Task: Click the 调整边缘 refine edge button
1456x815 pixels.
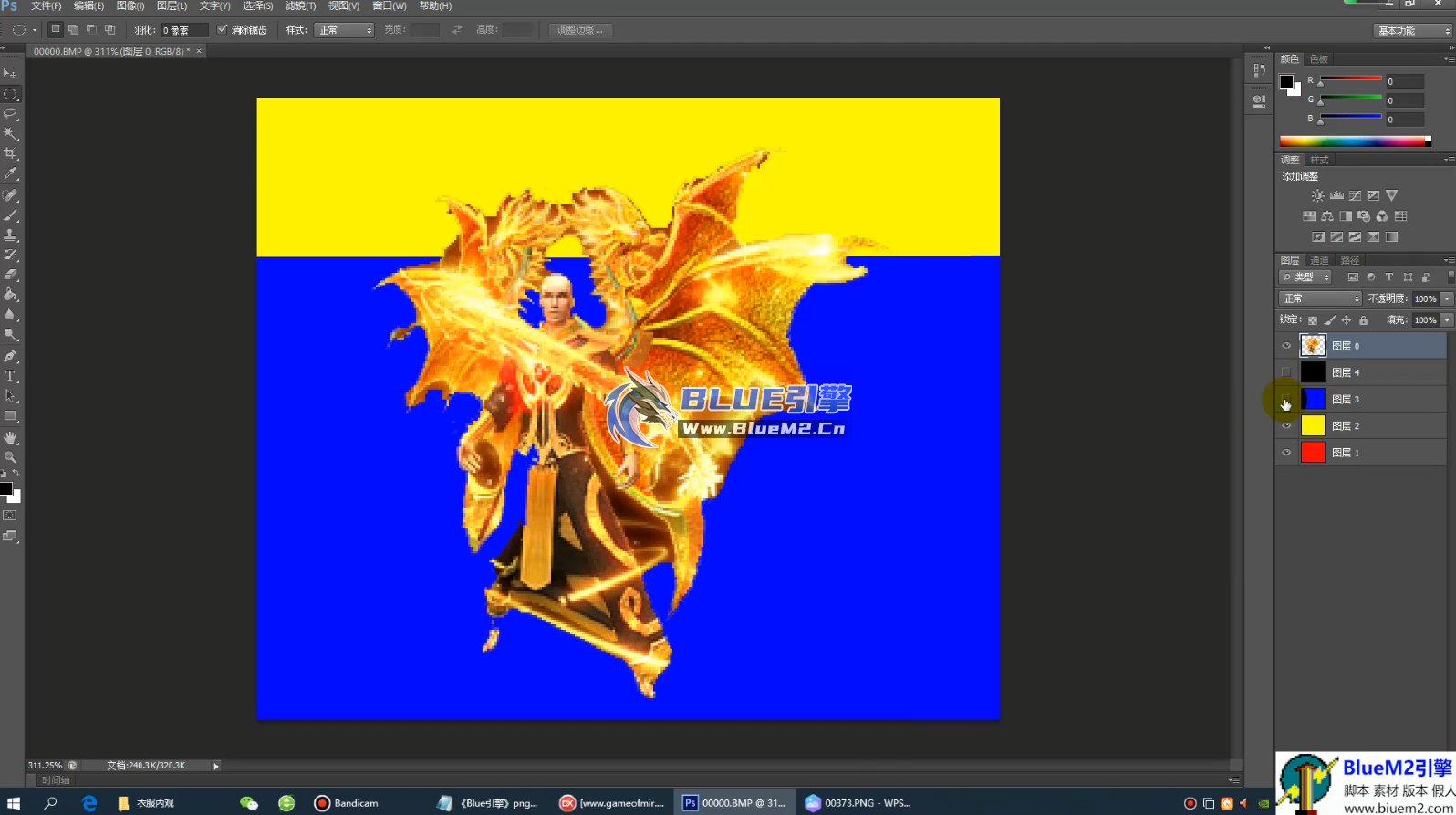Action: point(580,30)
